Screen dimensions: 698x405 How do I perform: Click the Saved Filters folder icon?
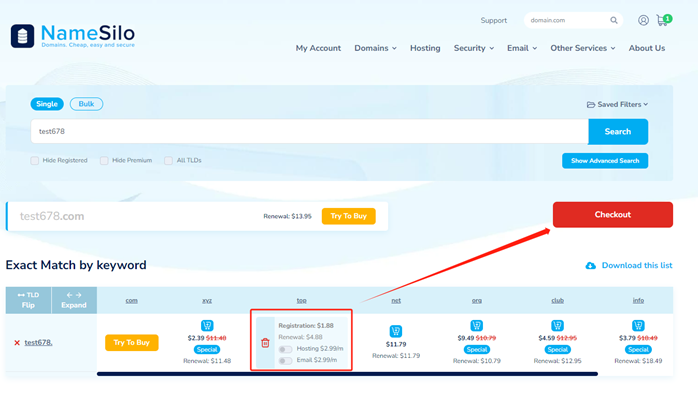click(591, 105)
